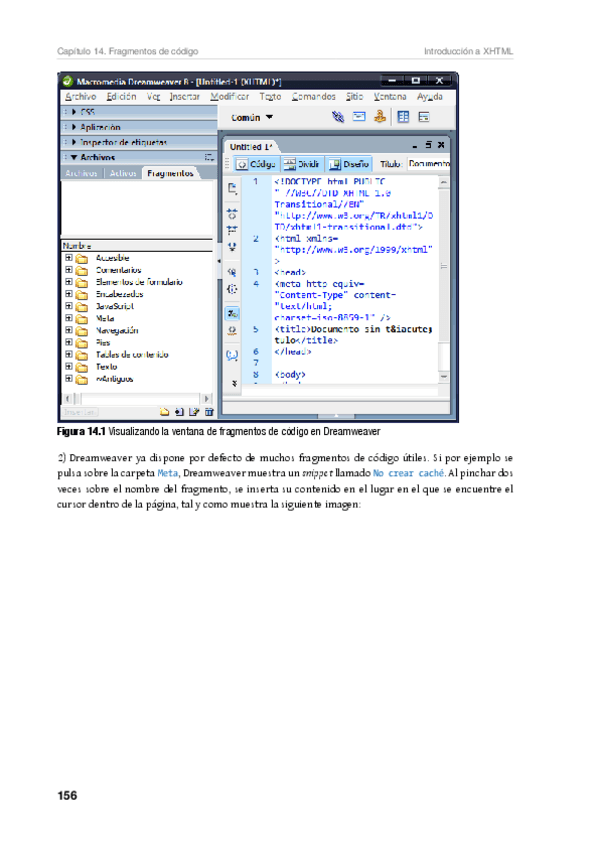The height and width of the screenshot is (848, 599).
Task: Switch to Diseño view
Action: 349,164
